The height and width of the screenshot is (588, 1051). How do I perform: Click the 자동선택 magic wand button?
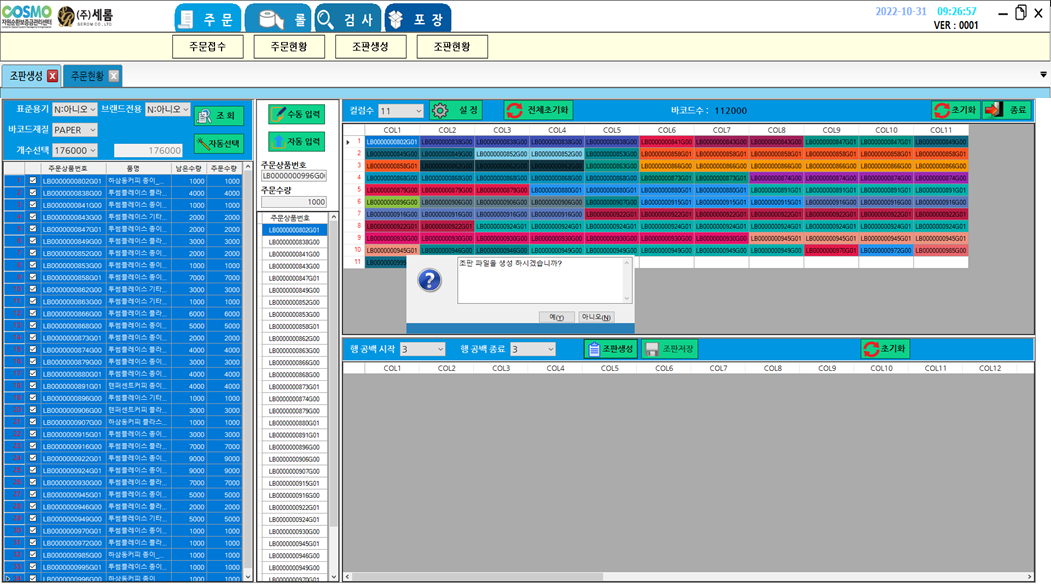pos(218,144)
